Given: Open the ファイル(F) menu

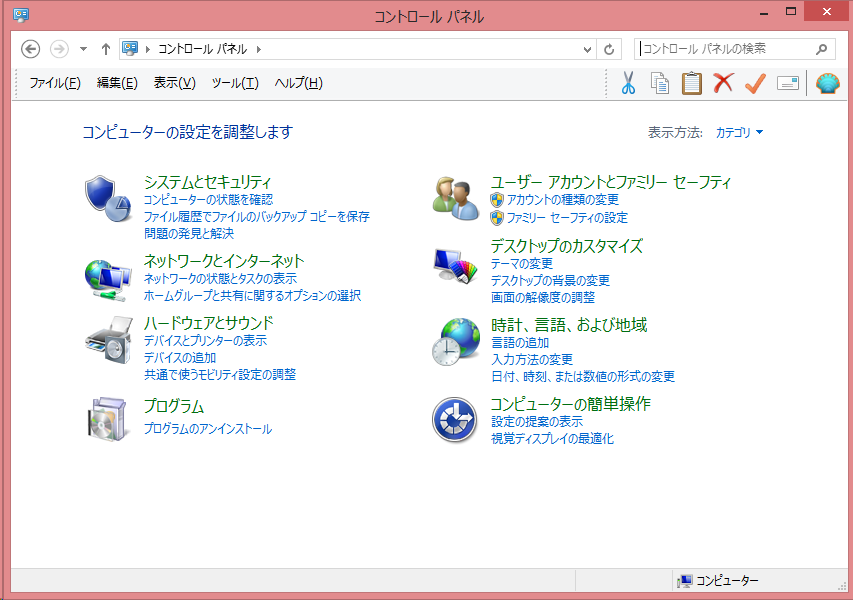Looking at the screenshot, I should [55, 83].
